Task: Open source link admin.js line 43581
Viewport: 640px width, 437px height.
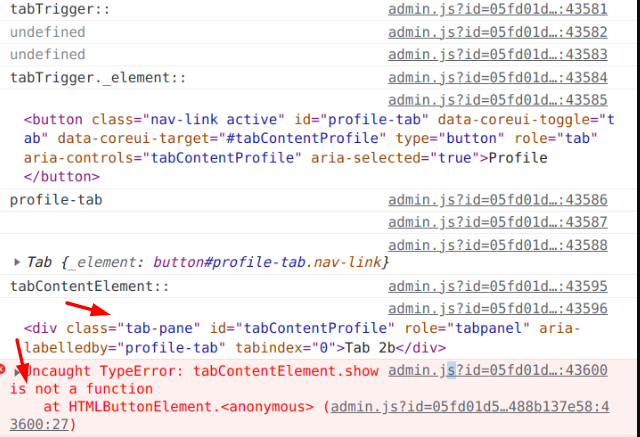Action: click(x=498, y=9)
